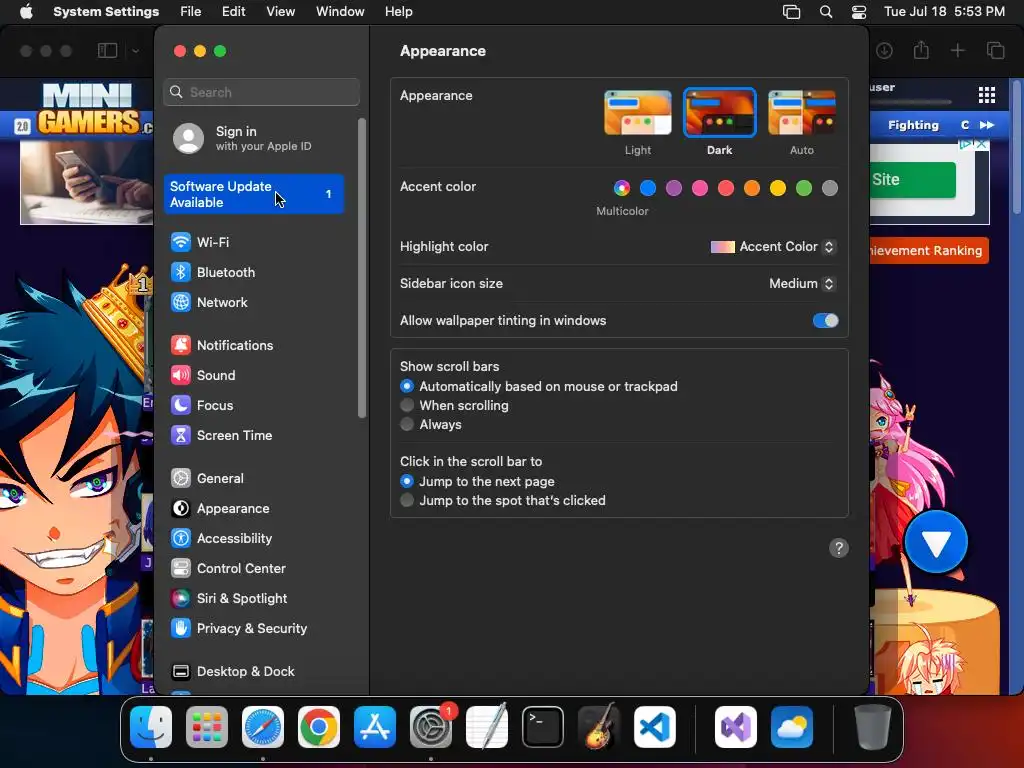The width and height of the screenshot is (1024, 768).
Task: Click the green Site button in the ad
Action: click(913, 180)
